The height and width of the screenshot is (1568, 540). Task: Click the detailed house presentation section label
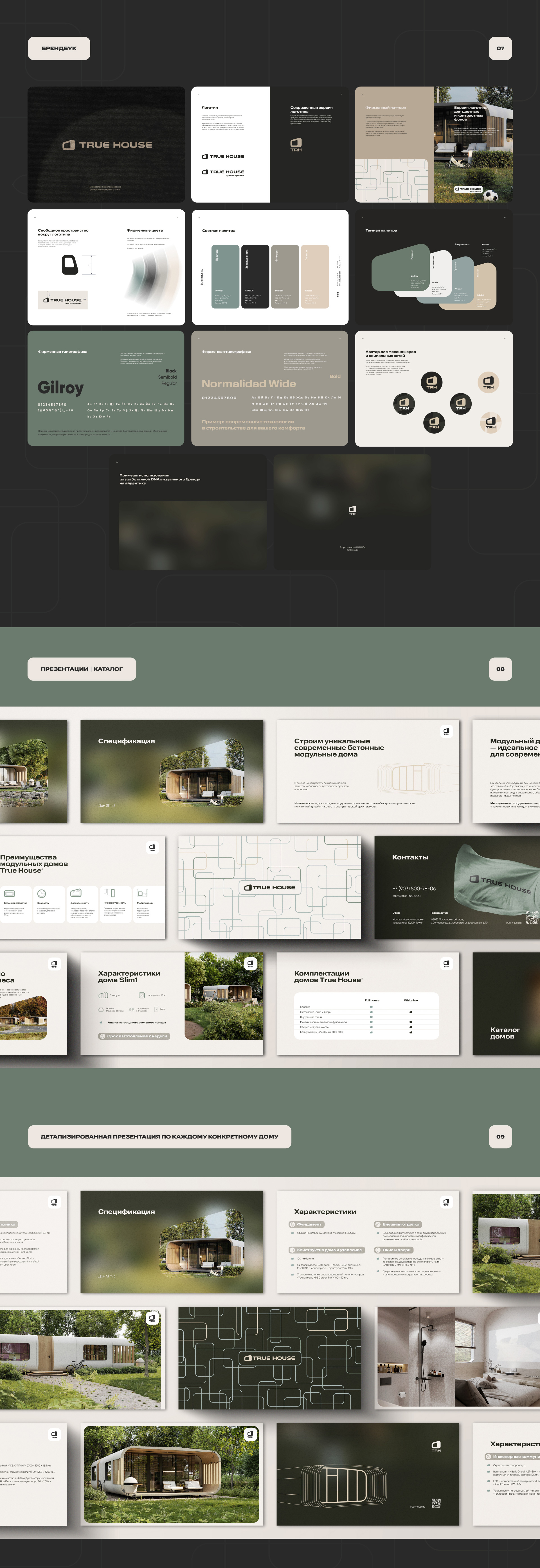(159, 1136)
